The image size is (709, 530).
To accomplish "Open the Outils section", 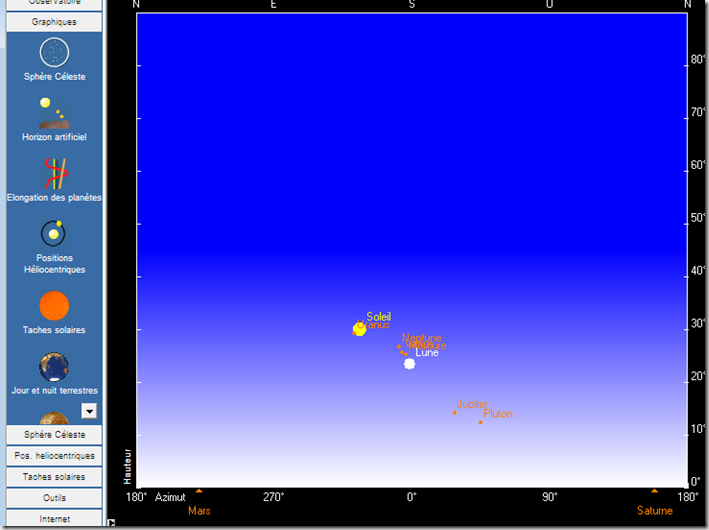I will (x=54, y=497).
